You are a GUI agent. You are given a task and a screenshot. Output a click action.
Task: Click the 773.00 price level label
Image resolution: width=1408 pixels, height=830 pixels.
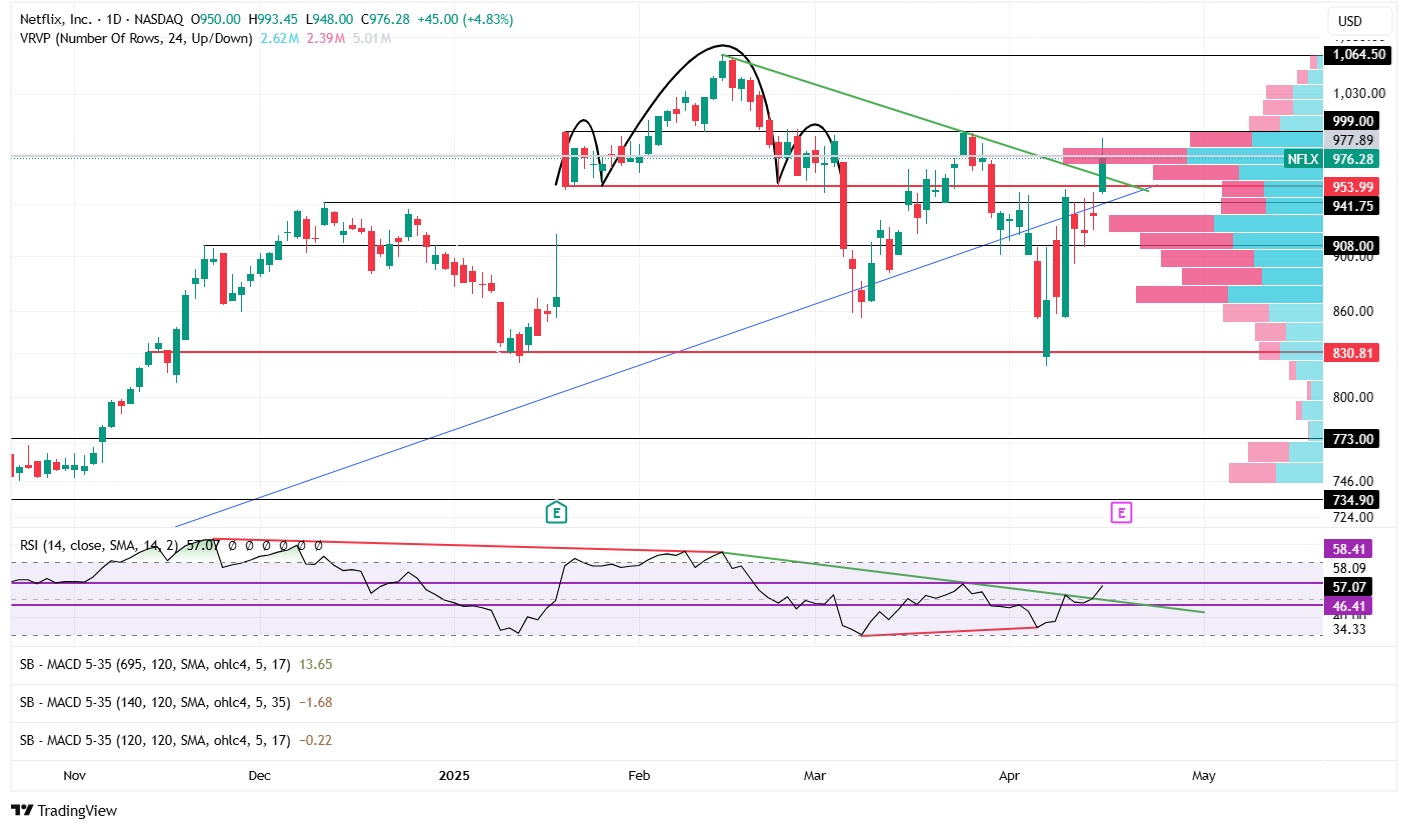pyautogui.click(x=1352, y=438)
